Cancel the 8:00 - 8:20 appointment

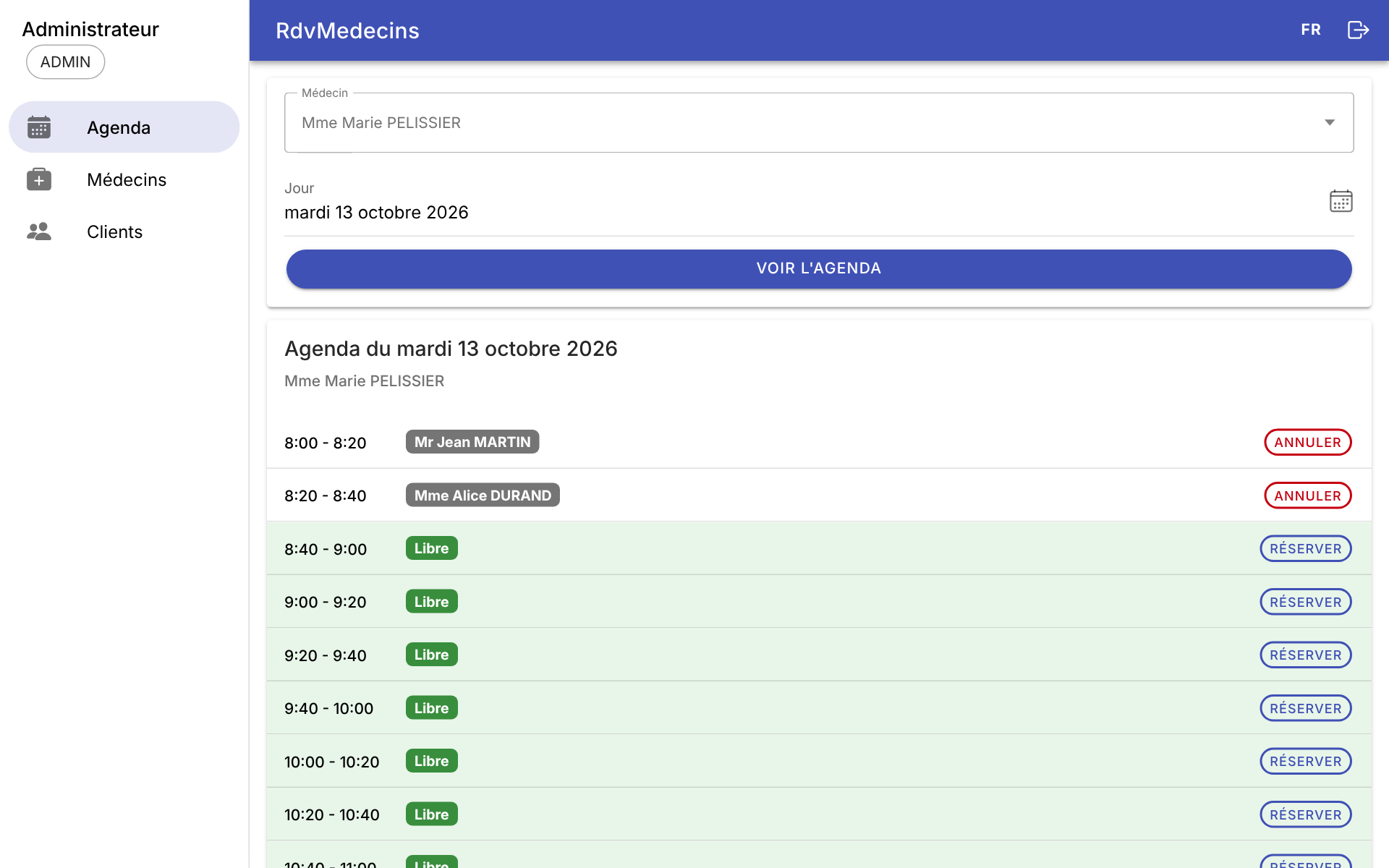[x=1307, y=443]
